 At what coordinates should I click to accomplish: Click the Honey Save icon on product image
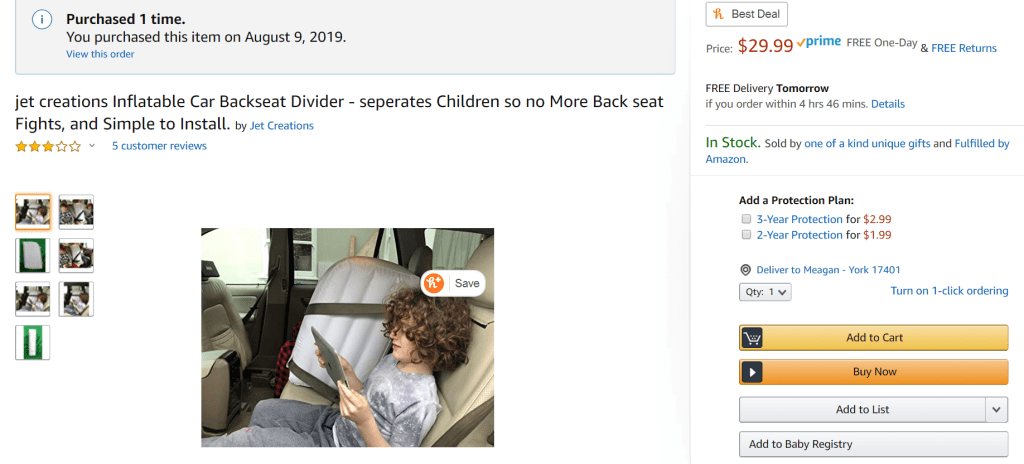433,283
